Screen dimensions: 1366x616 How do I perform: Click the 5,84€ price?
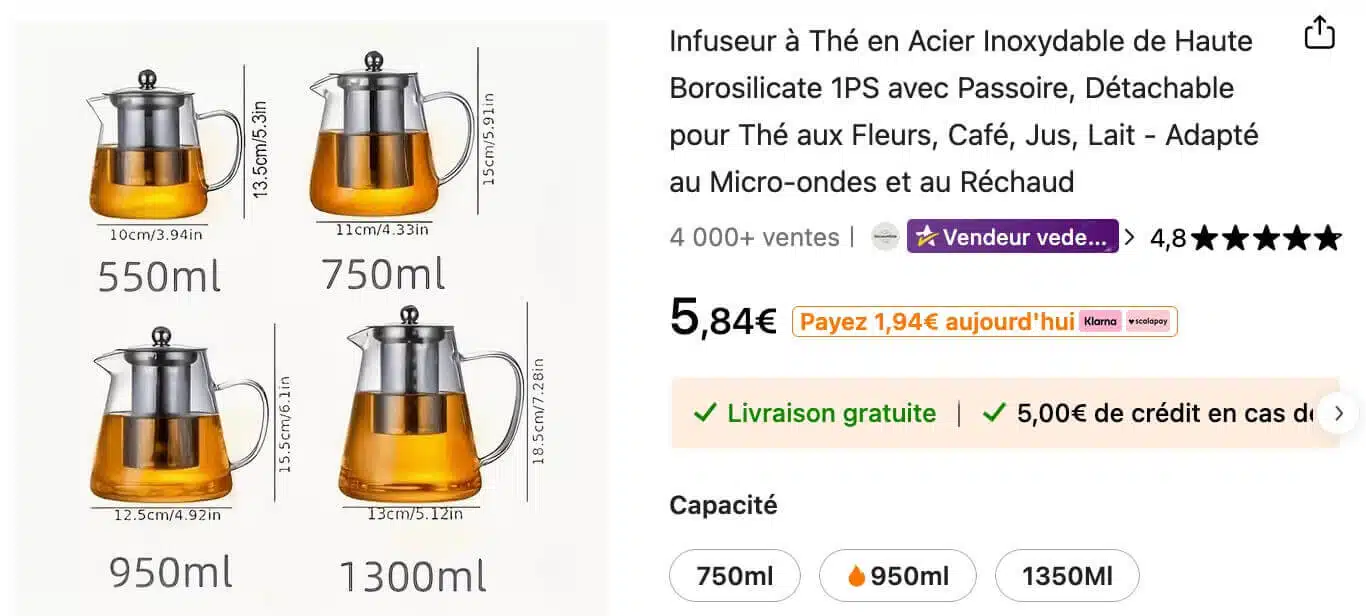tap(722, 319)
